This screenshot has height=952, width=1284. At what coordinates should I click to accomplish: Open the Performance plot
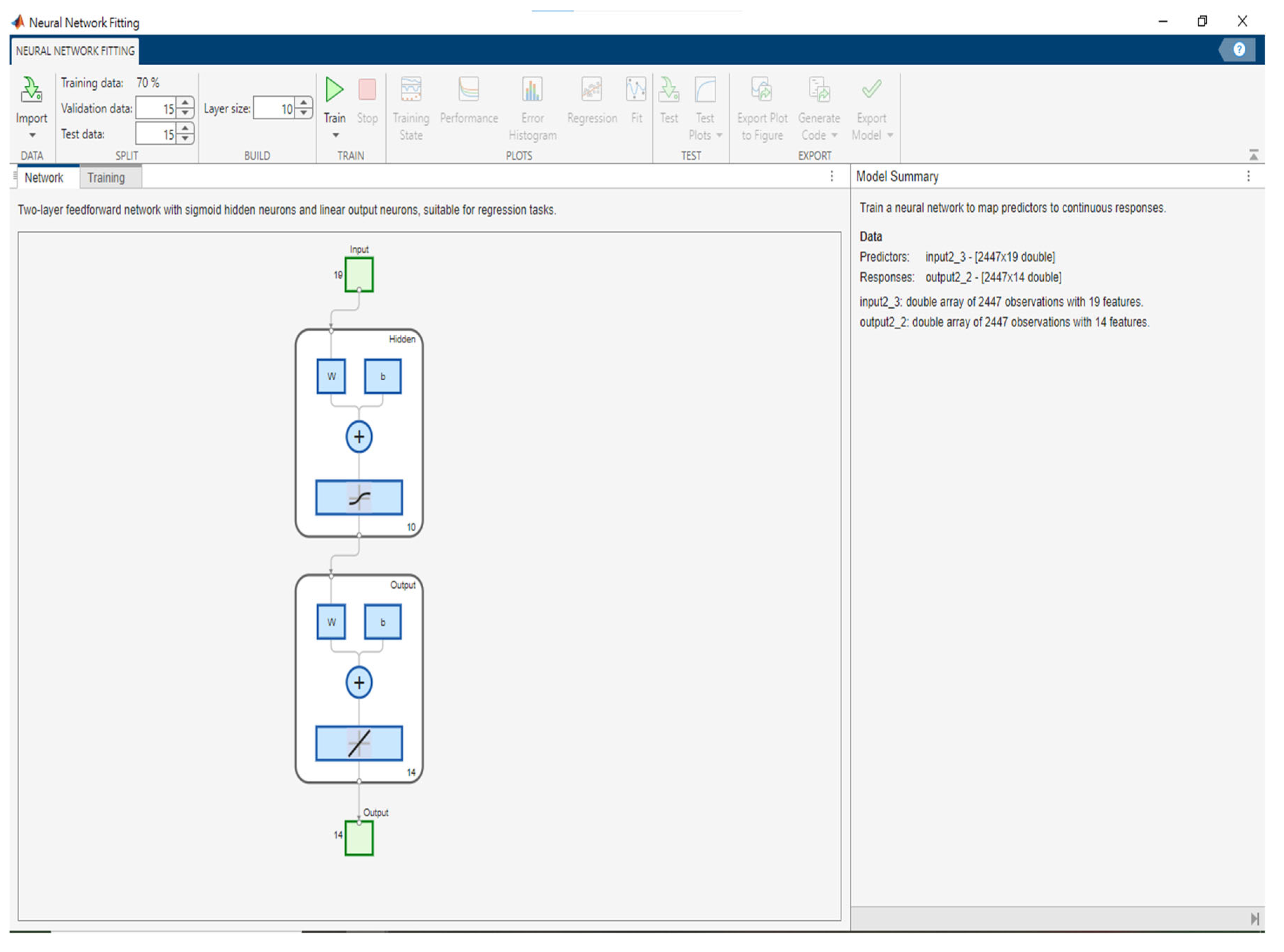(468, 90)
